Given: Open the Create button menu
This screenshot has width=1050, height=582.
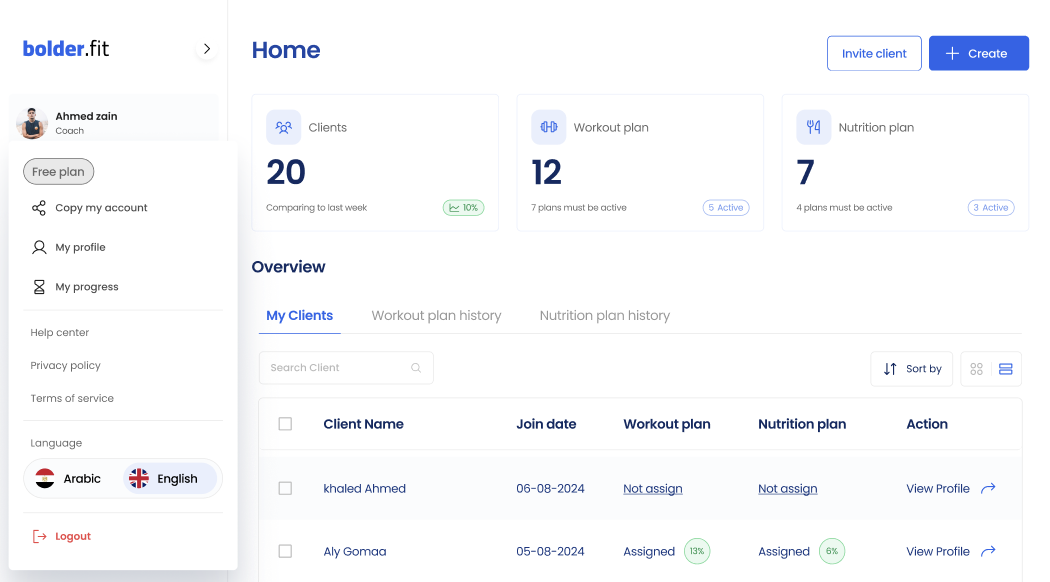Looking at the screenshot, I should (978, 53).
